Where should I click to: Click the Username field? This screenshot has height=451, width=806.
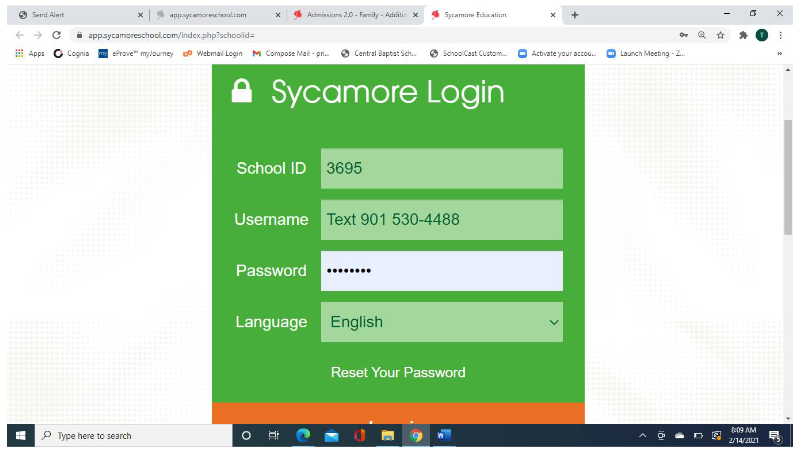[x=442, y=220]
